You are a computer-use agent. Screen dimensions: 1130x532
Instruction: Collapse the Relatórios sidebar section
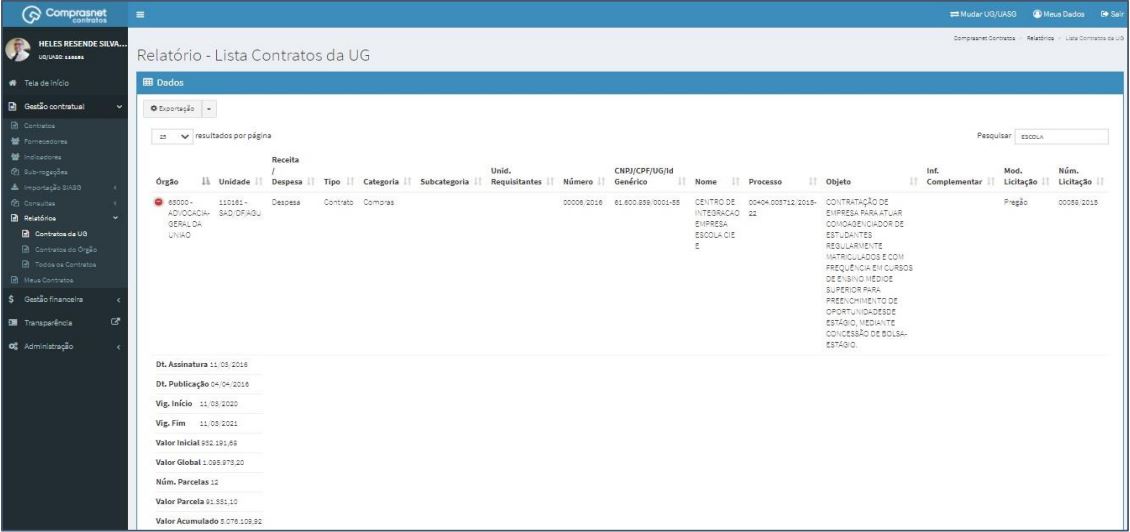coord(64,218)
